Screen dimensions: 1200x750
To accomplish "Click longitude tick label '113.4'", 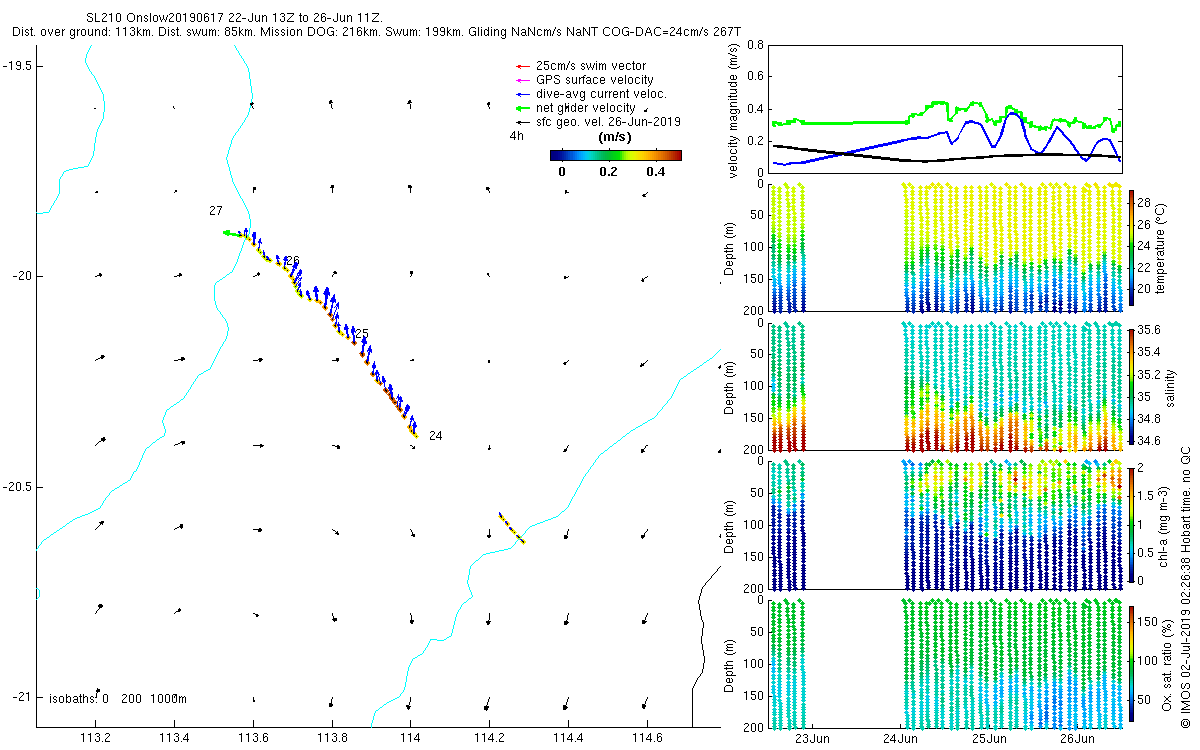I will pyautogui.click(x=174, y=739).
